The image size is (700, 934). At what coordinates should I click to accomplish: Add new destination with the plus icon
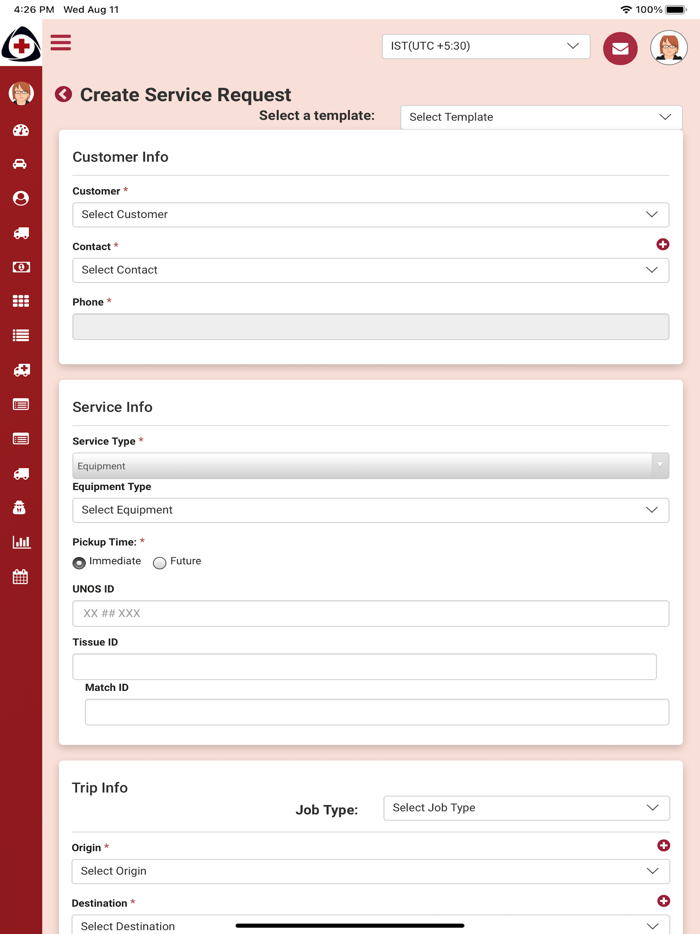point(664,901)
